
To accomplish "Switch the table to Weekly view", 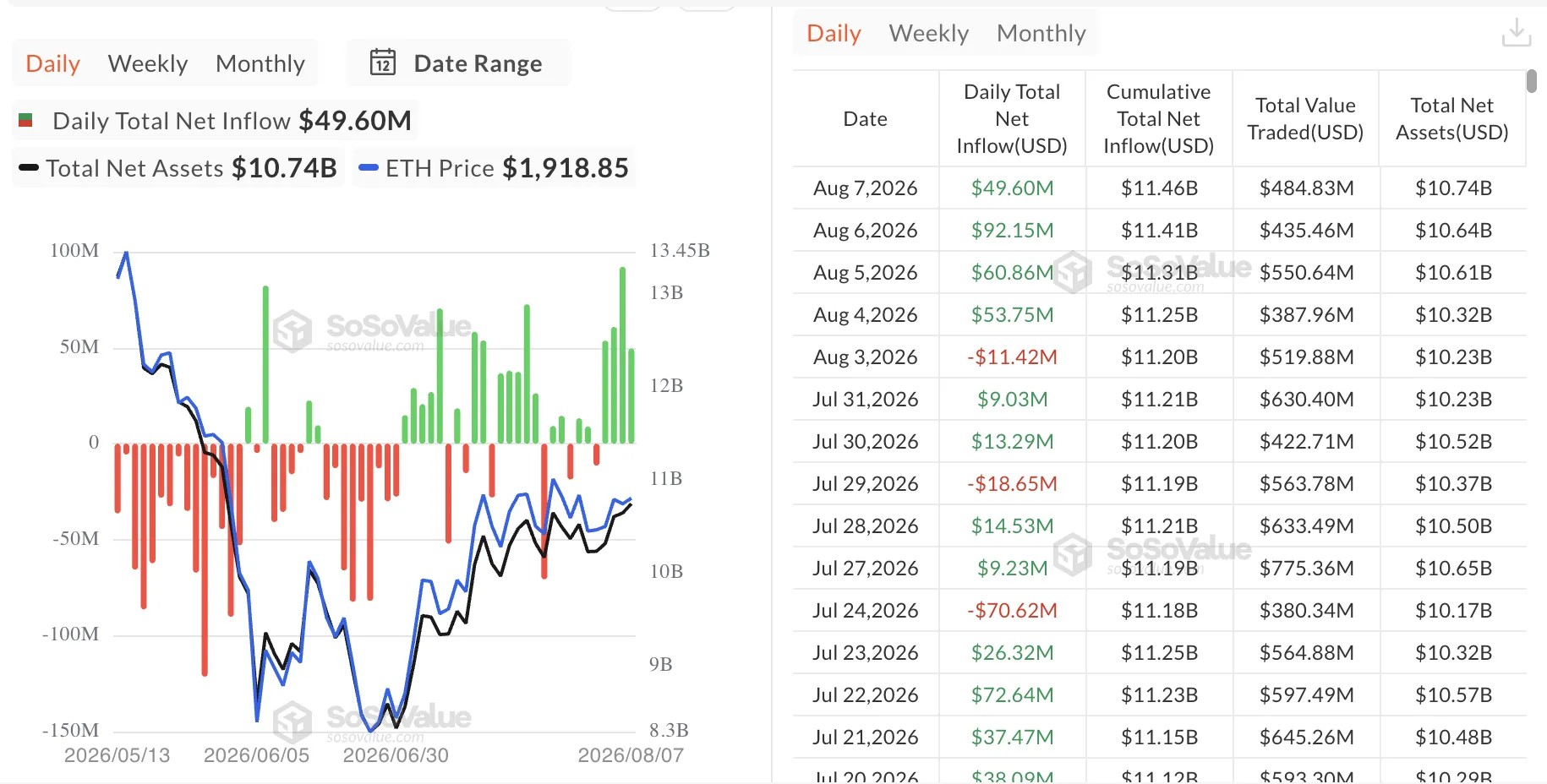I will click(x=929, y=33).
